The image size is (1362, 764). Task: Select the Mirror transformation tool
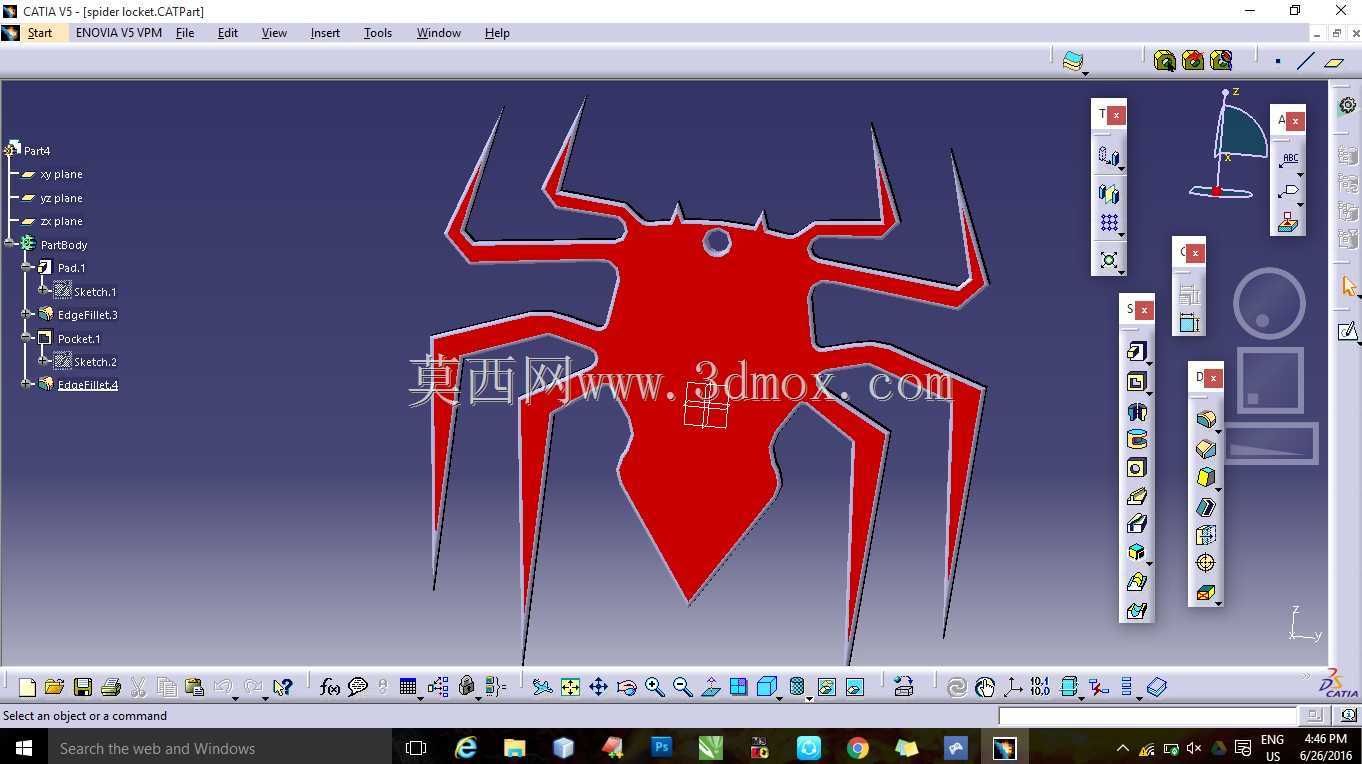pyautogui.click(x=1109, y=193)
